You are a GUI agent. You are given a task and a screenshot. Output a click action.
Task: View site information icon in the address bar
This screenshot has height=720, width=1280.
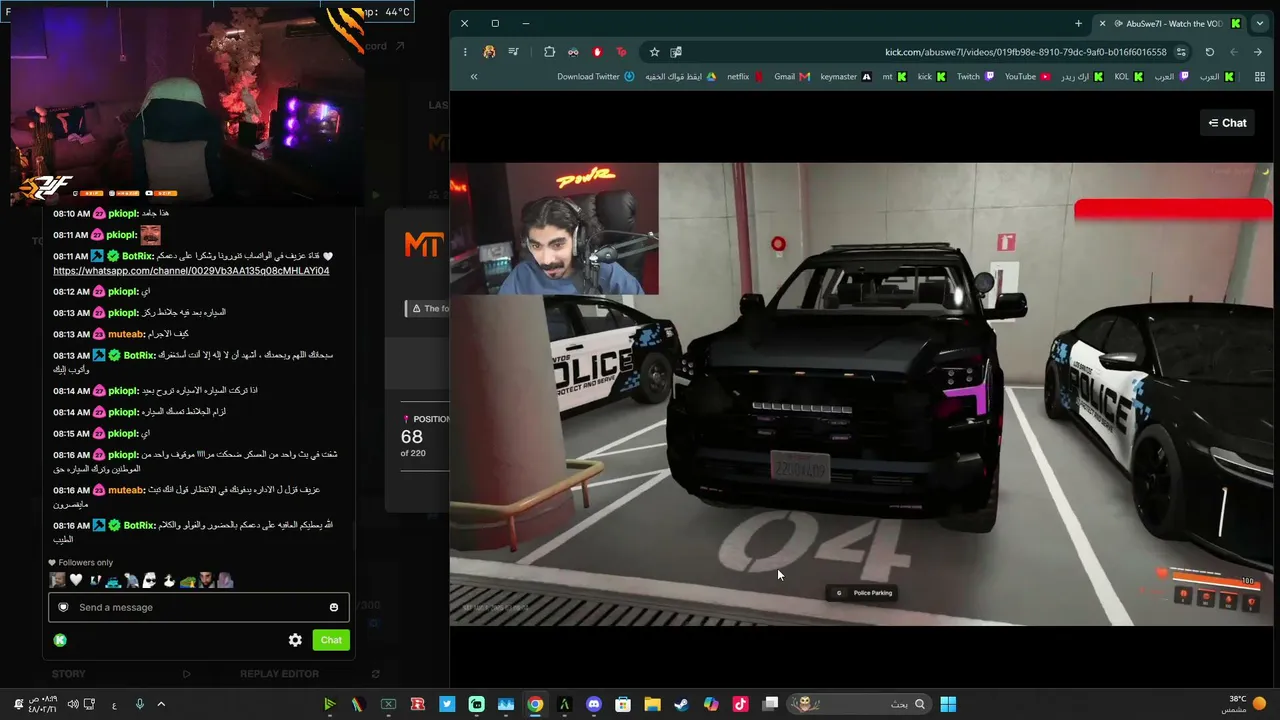click(x=1181, y=52)
